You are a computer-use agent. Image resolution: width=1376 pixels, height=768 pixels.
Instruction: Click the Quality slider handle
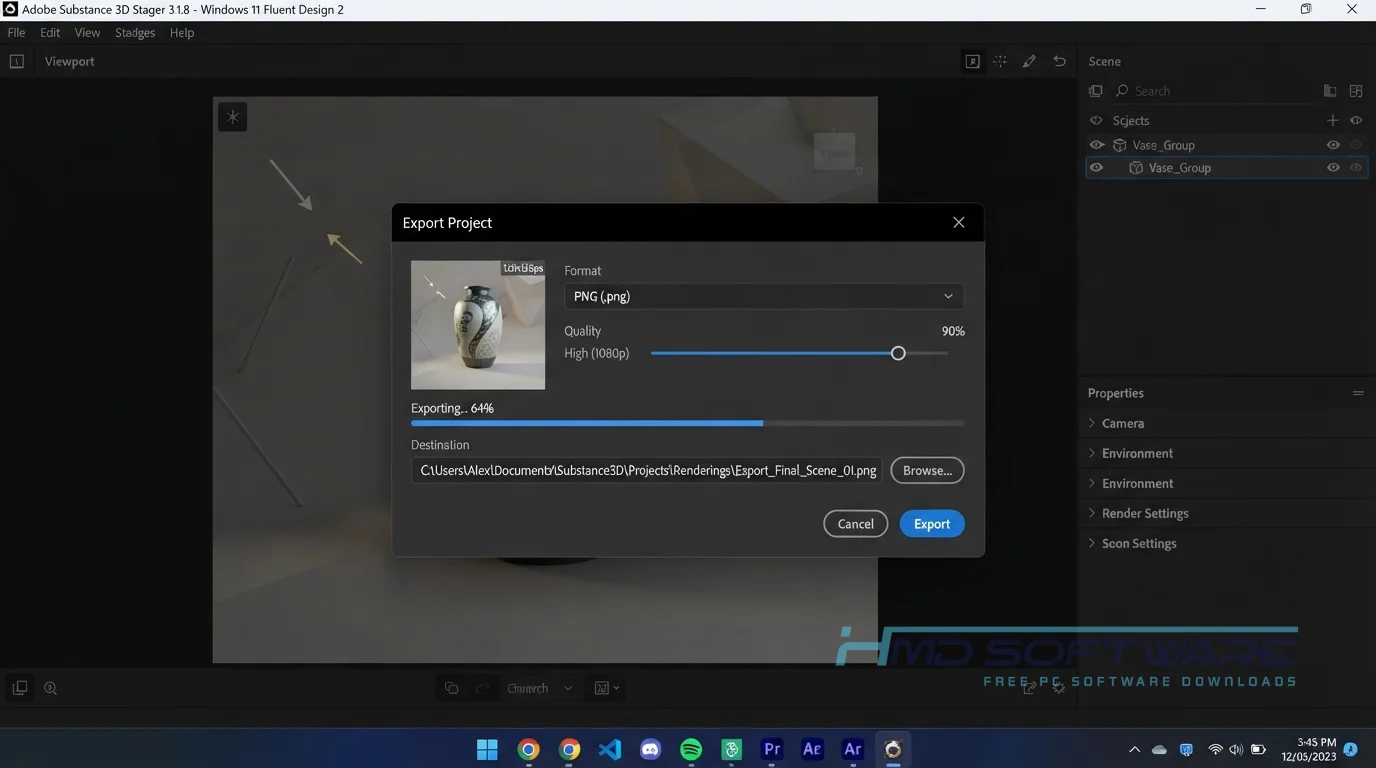click(x=898, y=353)
